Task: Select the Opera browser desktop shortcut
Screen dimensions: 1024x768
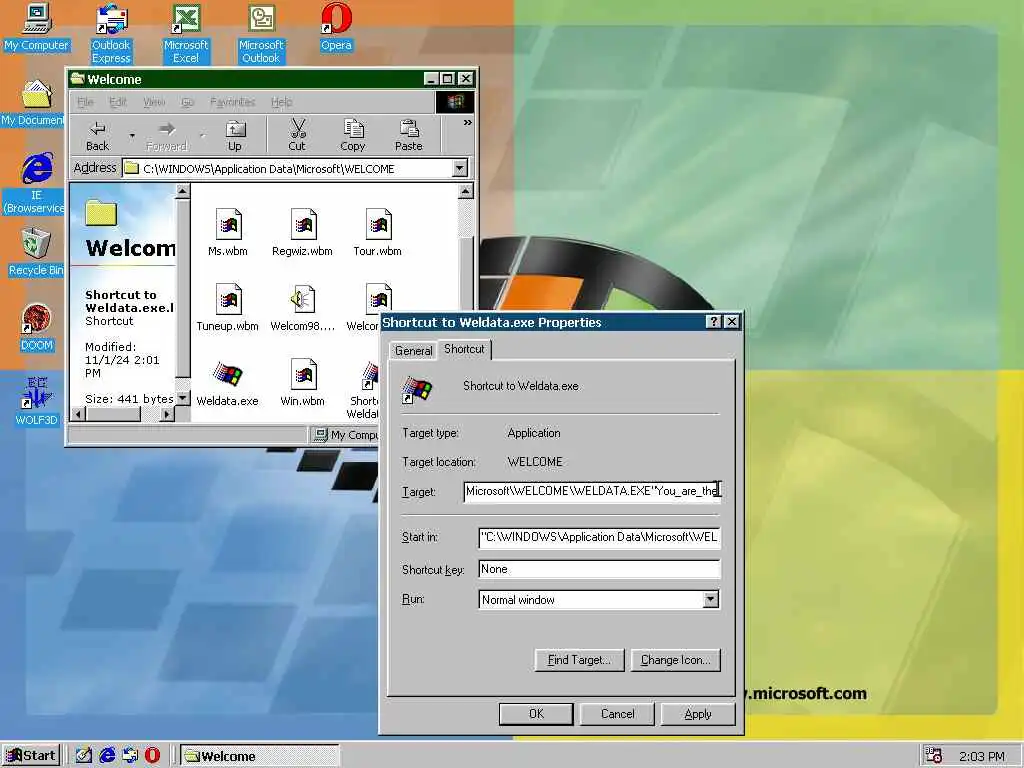Action: pos(336,27)
